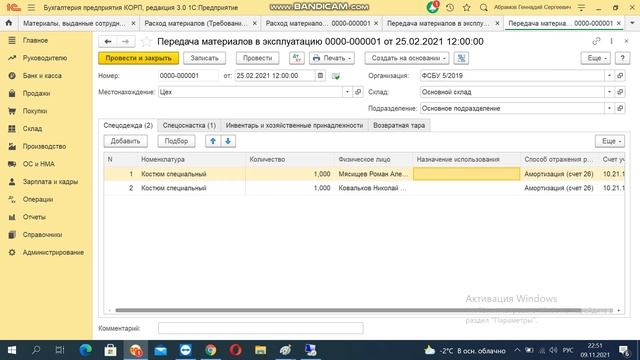This screenshot has height=360, width=640.
Task: Open Расход материалов (Требовани... window tab
Action: 196,23
